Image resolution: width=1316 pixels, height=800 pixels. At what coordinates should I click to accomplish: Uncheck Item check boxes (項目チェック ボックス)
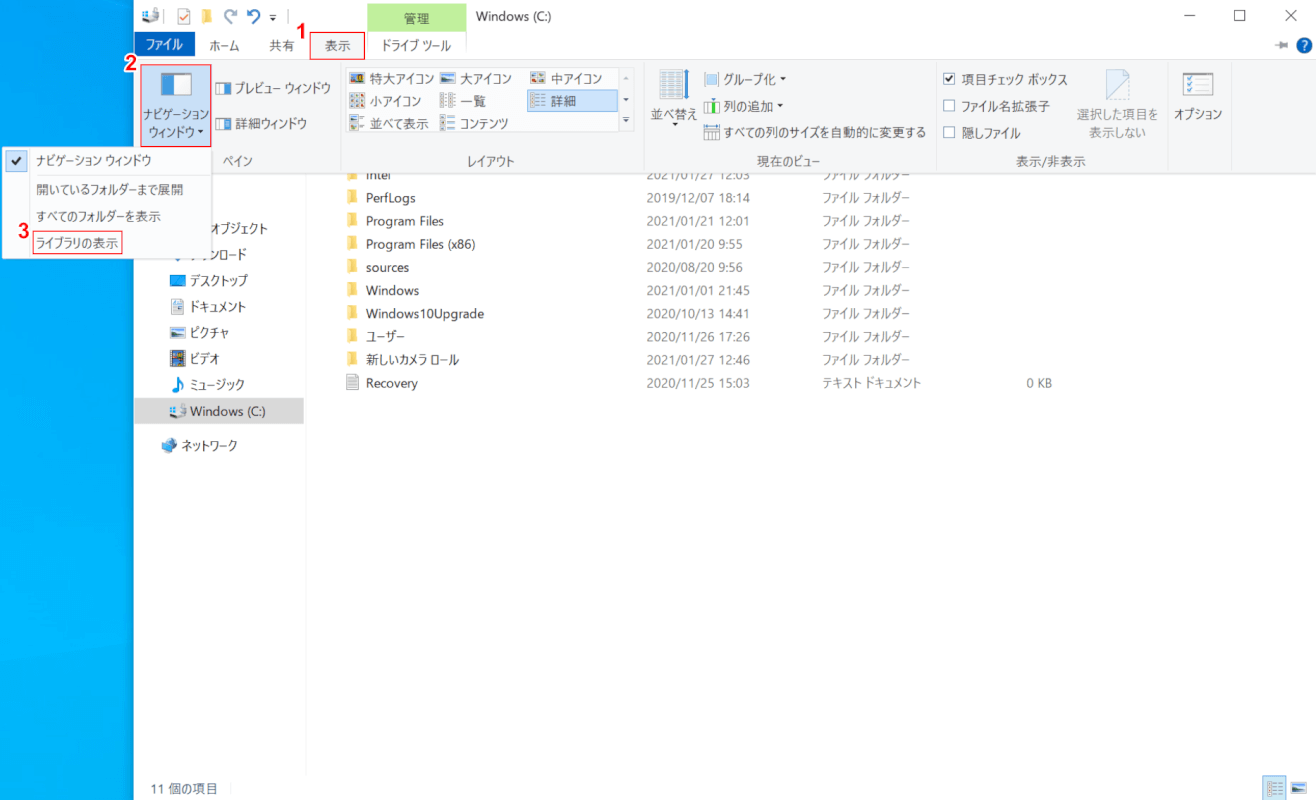949,79
